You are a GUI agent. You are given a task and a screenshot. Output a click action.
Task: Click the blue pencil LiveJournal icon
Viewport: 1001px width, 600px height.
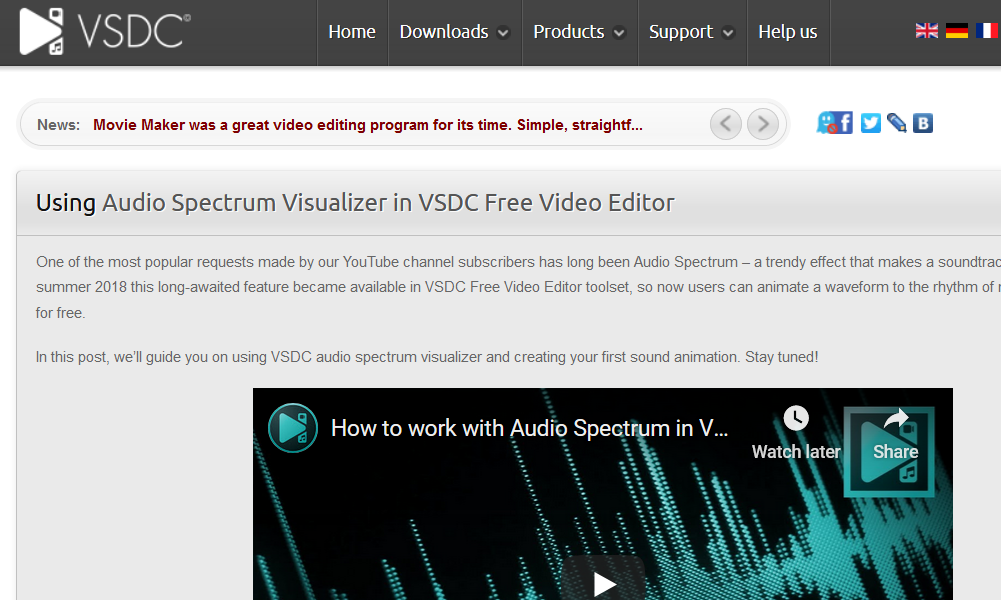897,123
